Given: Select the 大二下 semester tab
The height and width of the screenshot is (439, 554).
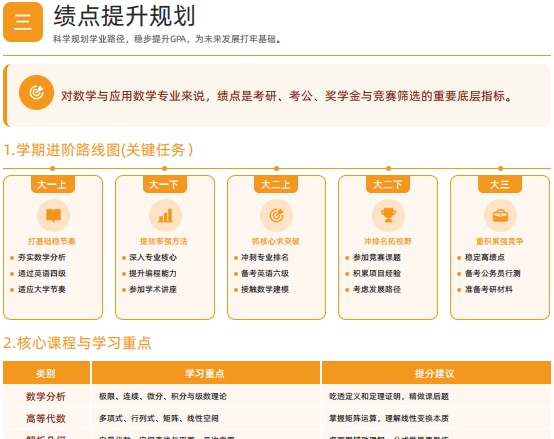Looking at the screenshot, I should pos(388,184).
